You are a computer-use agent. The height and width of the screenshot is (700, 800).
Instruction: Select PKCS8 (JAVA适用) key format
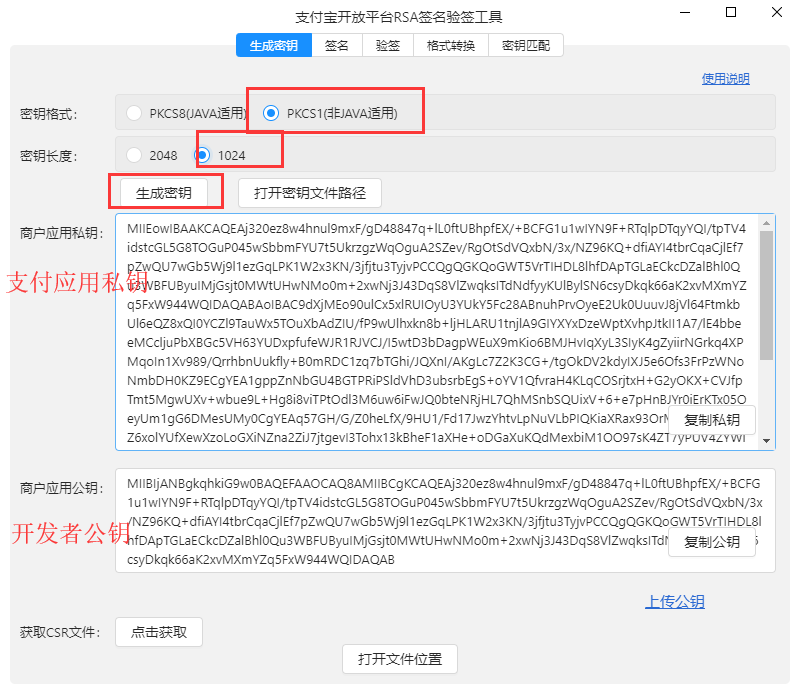point(134,113)
